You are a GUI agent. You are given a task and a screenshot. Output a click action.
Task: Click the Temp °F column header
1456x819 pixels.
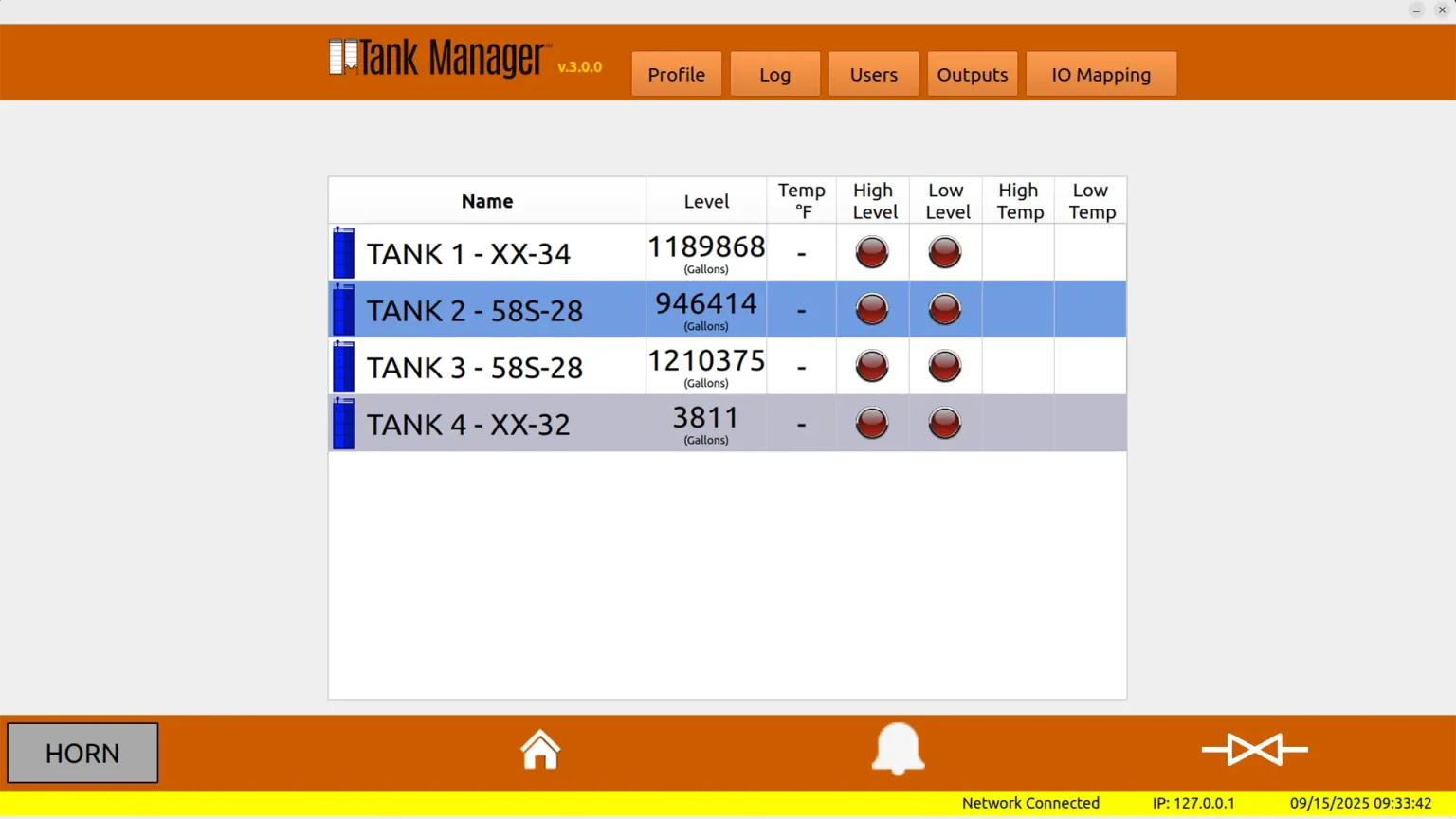pos(802,201)
